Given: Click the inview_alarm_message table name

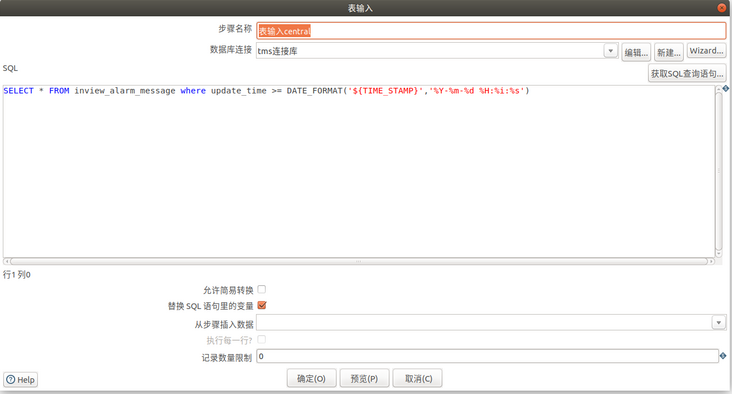Looking at the screenshot, I should (125, 91).
